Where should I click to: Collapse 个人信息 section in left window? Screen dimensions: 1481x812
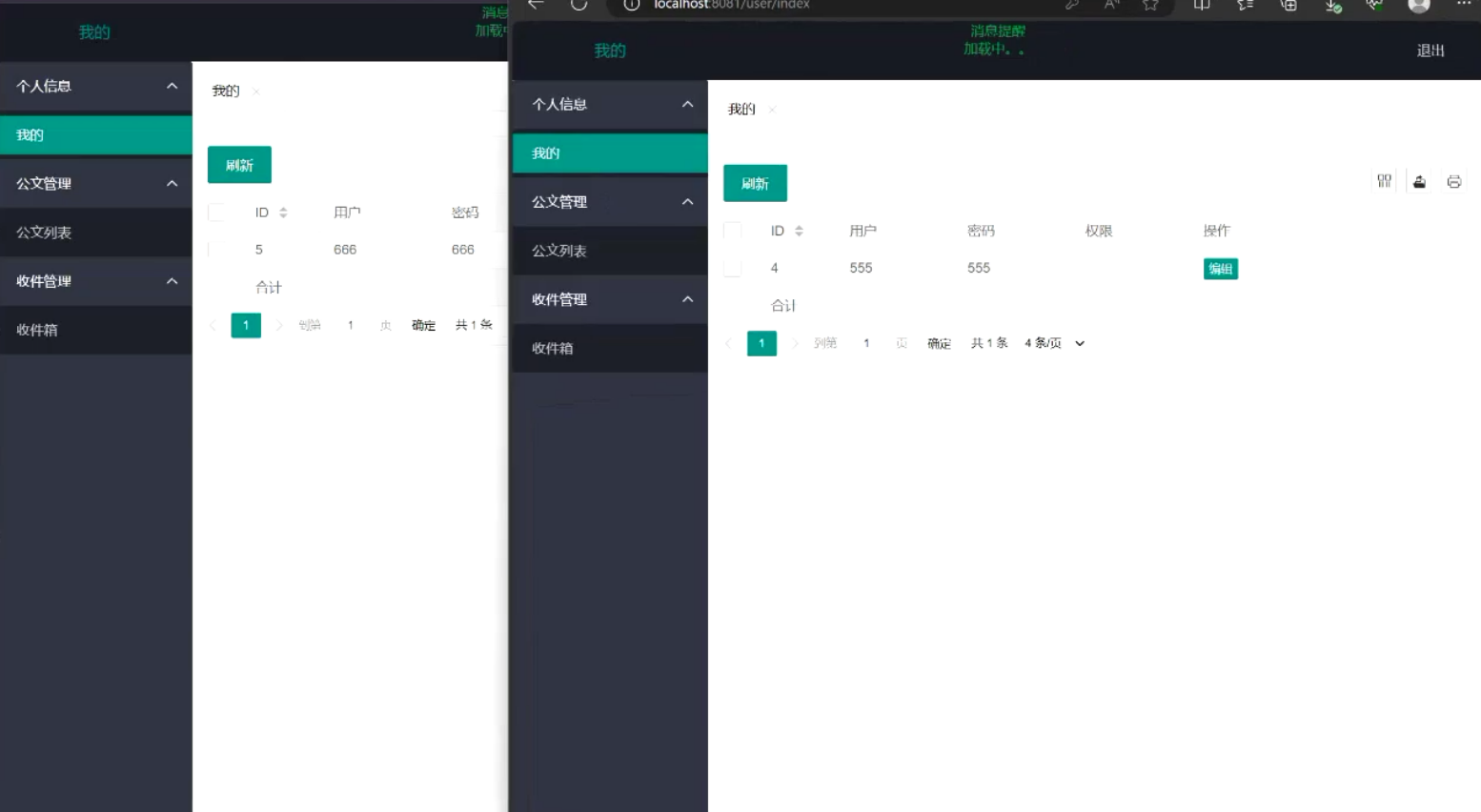[x=172, y=86]
